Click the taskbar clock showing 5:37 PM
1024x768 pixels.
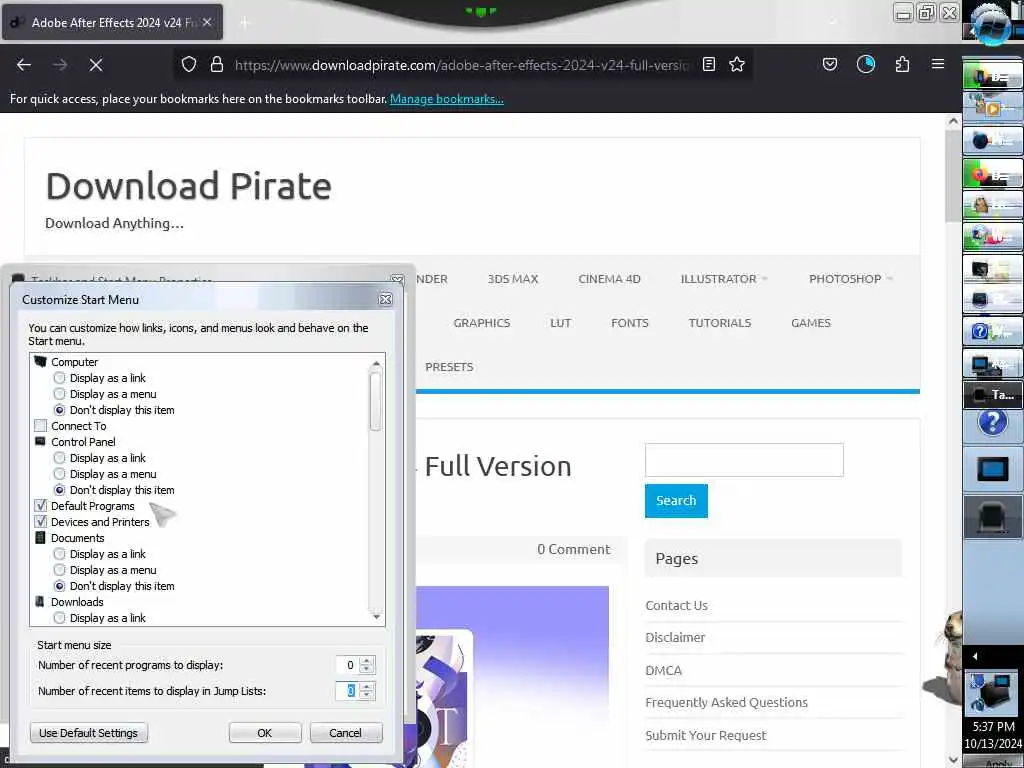click(x=993, y=726)
